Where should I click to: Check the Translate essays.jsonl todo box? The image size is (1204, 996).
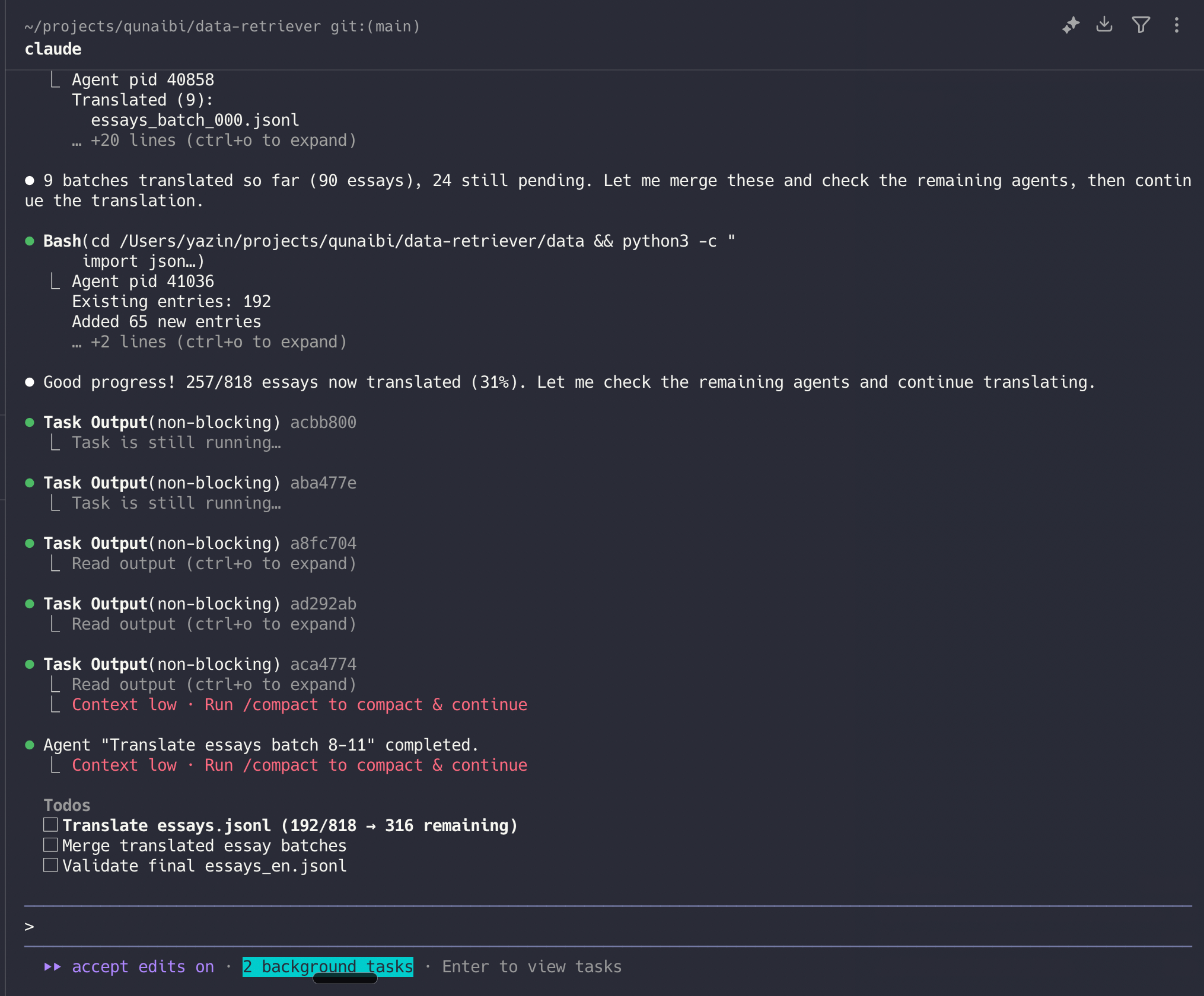coord(50,825)
